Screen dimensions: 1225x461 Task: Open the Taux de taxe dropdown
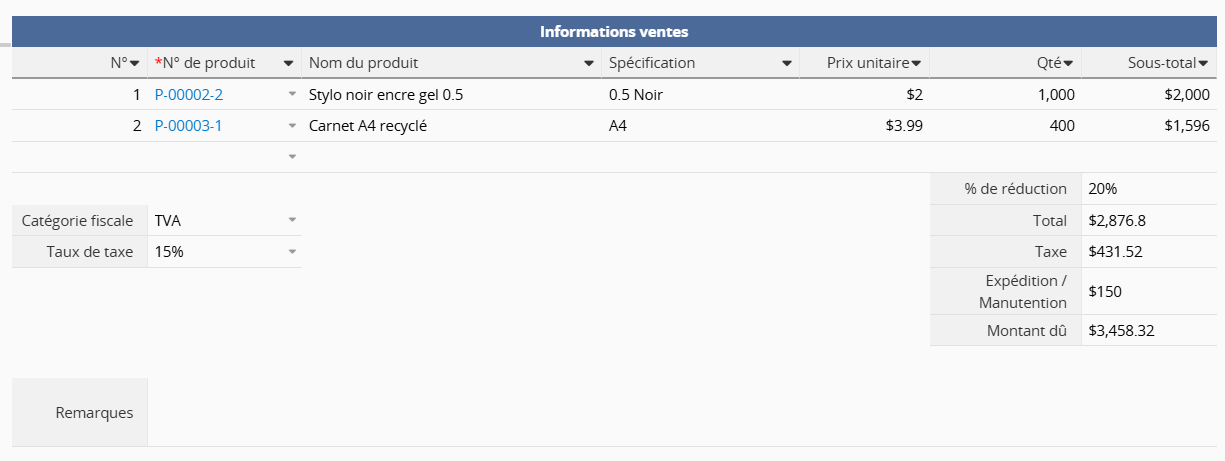point(292,252)
